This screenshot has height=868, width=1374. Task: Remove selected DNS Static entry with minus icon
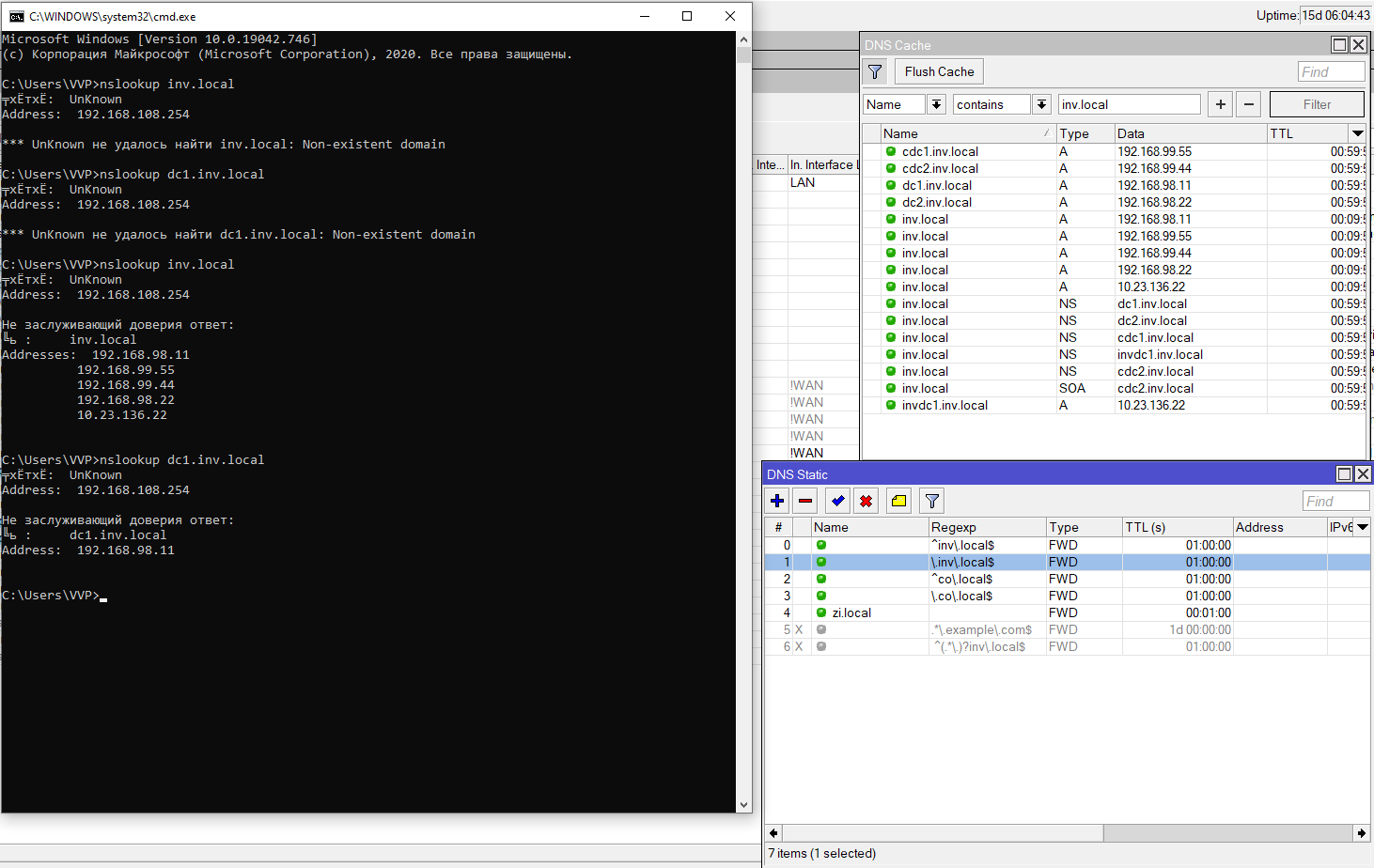point(805,501)
